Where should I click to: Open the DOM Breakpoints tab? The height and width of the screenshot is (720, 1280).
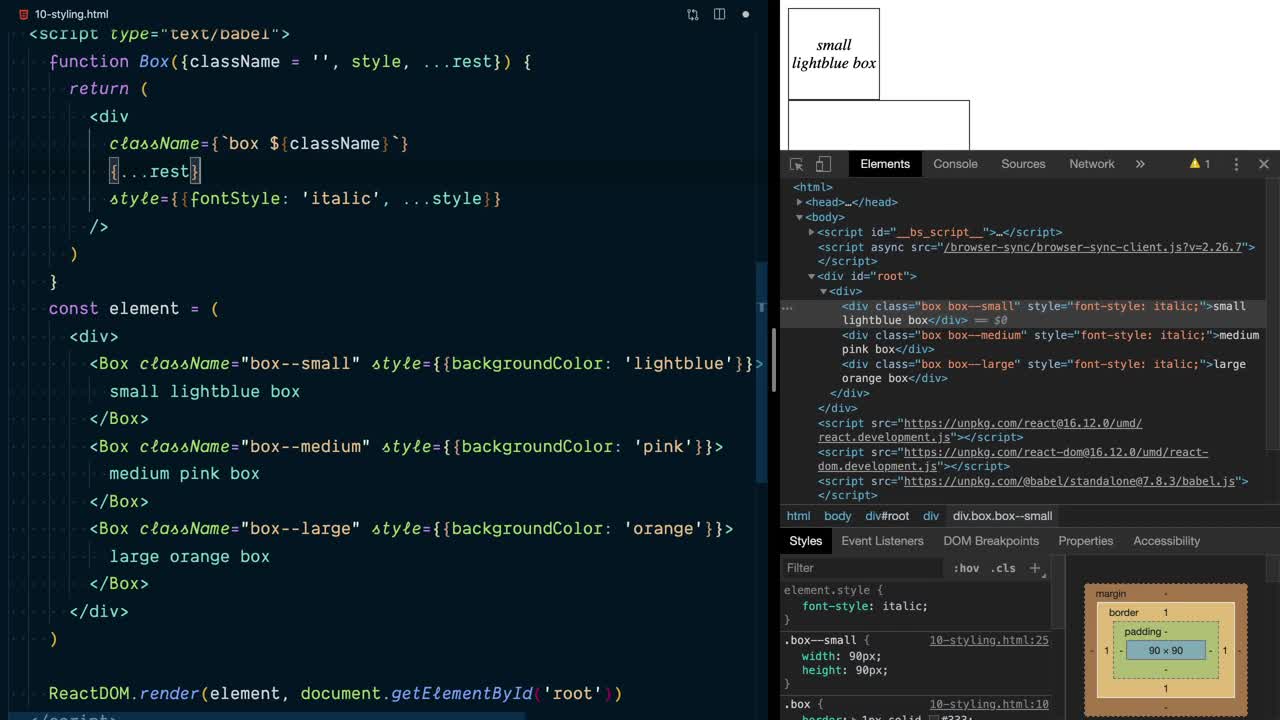click(x=991, y=541)
